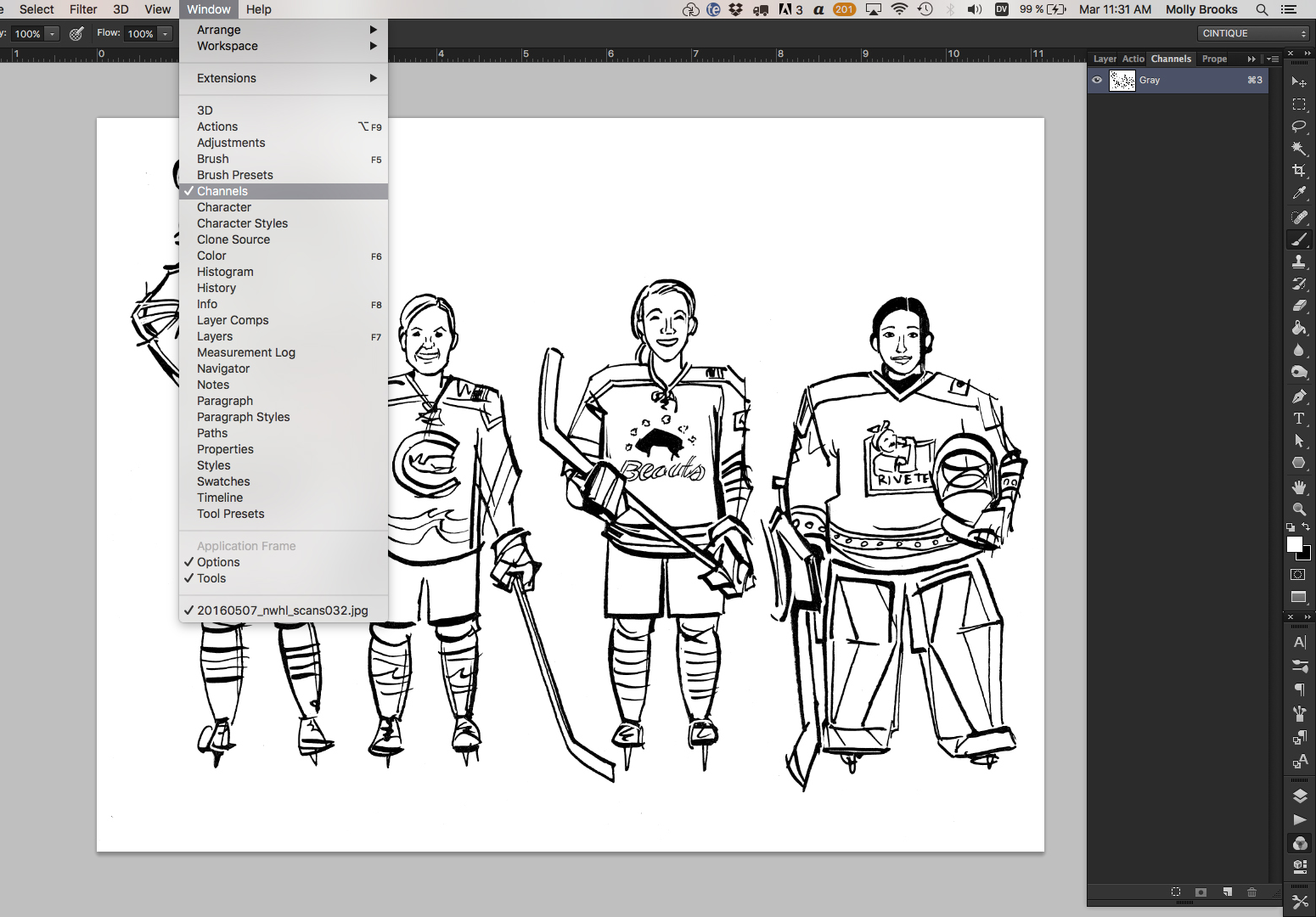Select the History Brush tool

pyautogui.click(x=1299, y=284)
